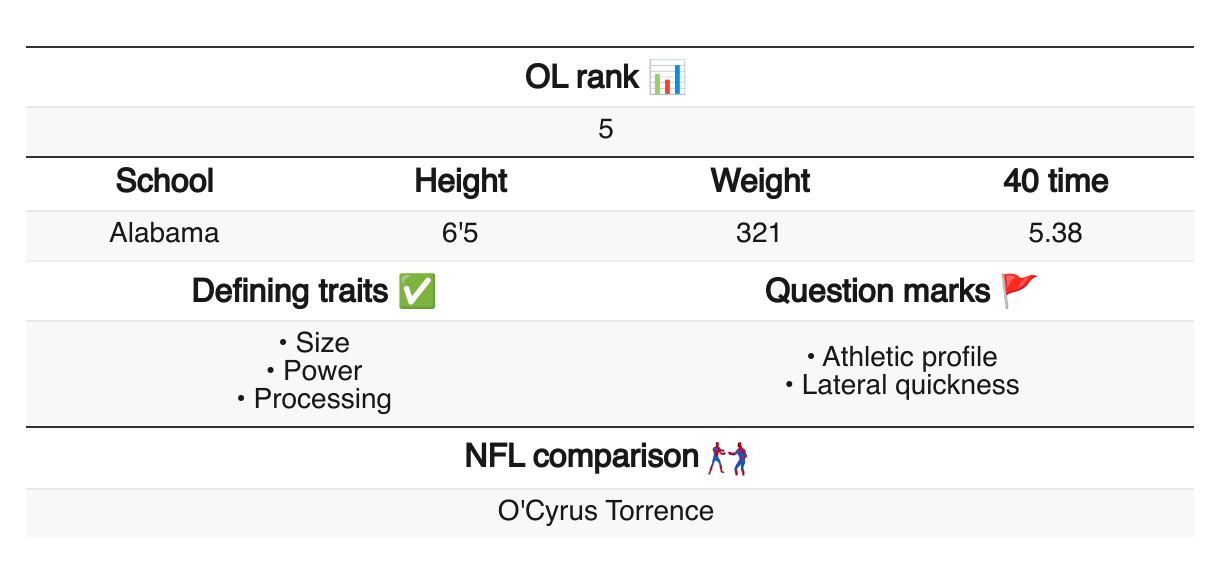Image resolution: width=1220 pixels, height=566 pixels.
Task: Click the Athletic profile bullet
Action: click(x=909, y=357)
